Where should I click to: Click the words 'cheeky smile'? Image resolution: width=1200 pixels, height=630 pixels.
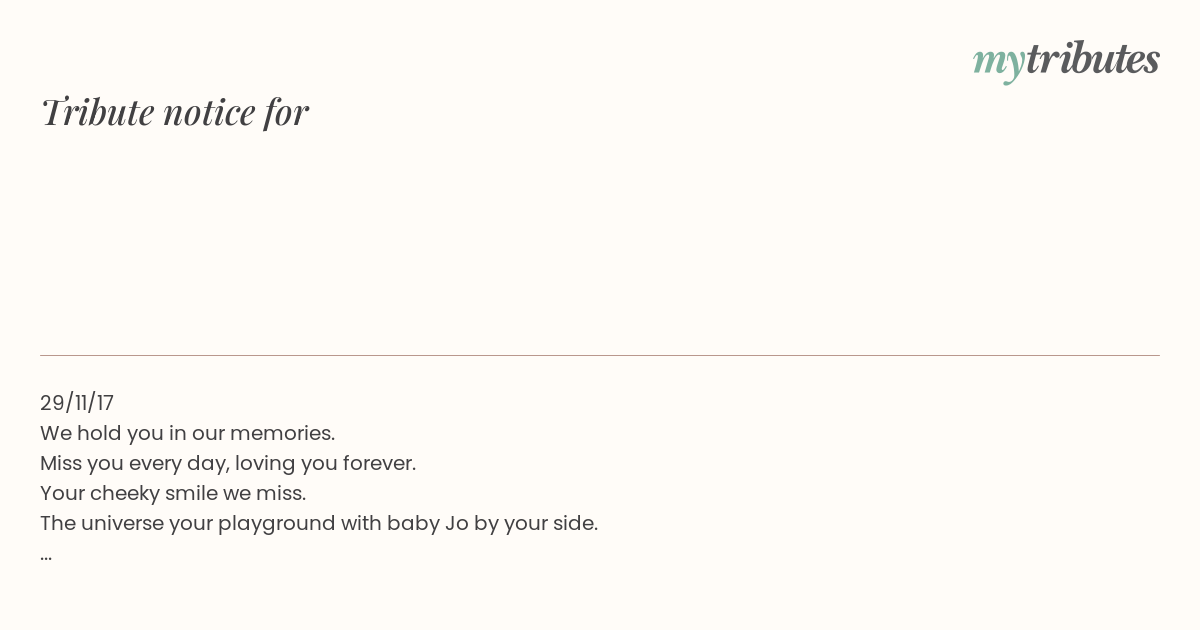pos(154,493)
